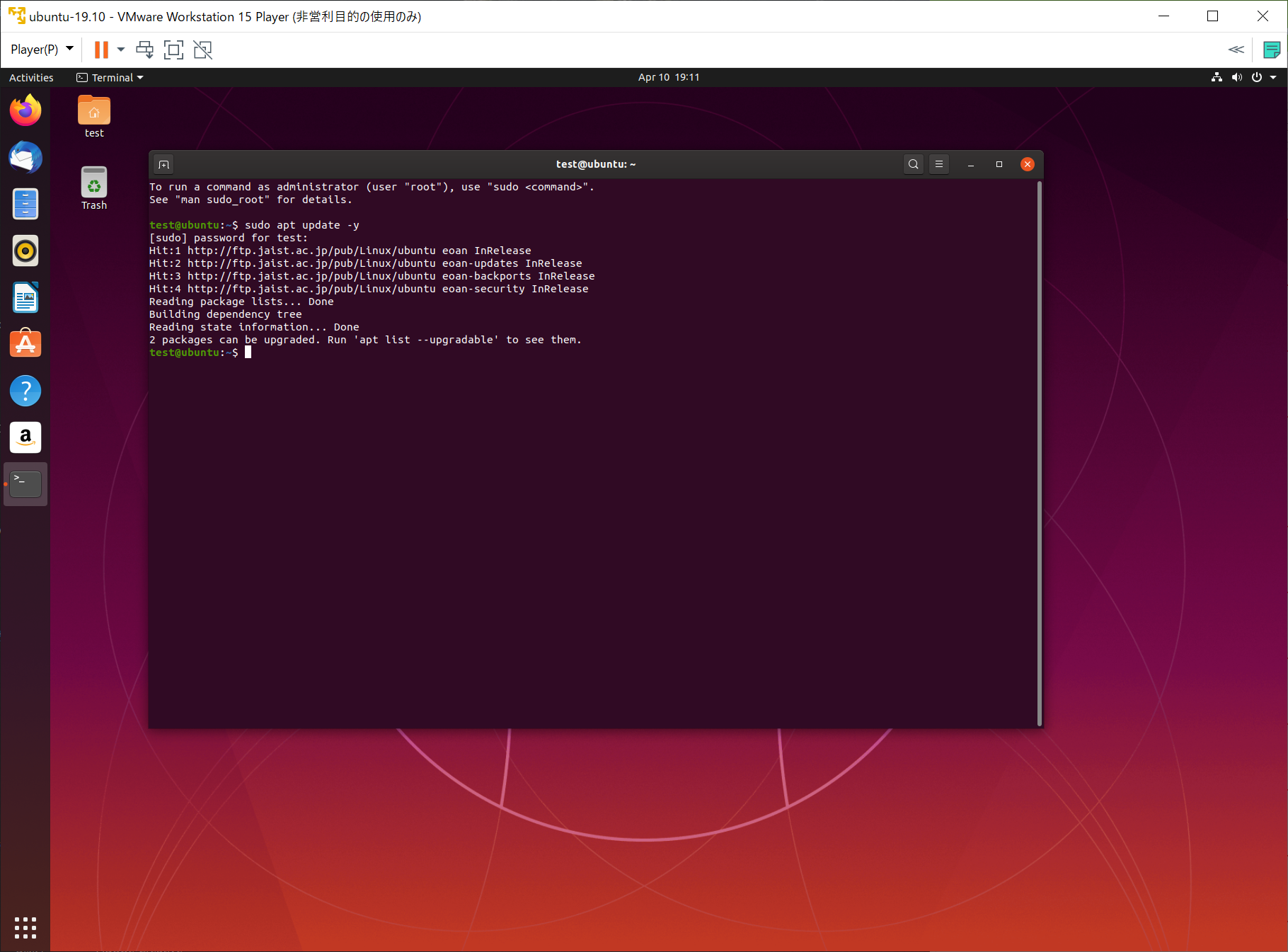This screenshot has width=1288, height=952.
Task: Open LibreOffice Writer from the dock
Action: 25,297
